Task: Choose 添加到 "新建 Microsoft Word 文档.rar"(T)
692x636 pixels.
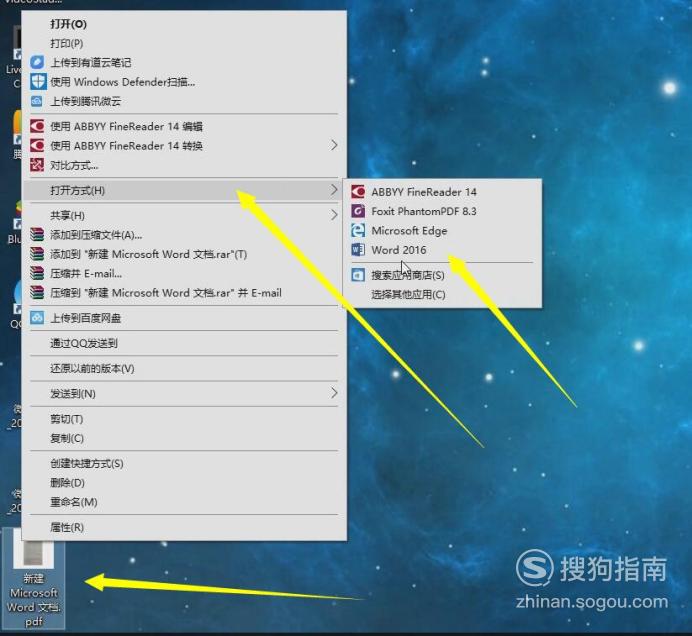Action: 184,254
